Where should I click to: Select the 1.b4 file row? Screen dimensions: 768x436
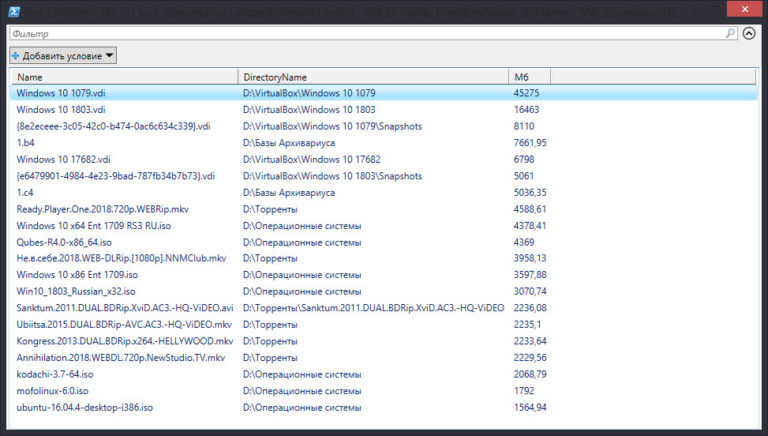(x=26, y=143)
